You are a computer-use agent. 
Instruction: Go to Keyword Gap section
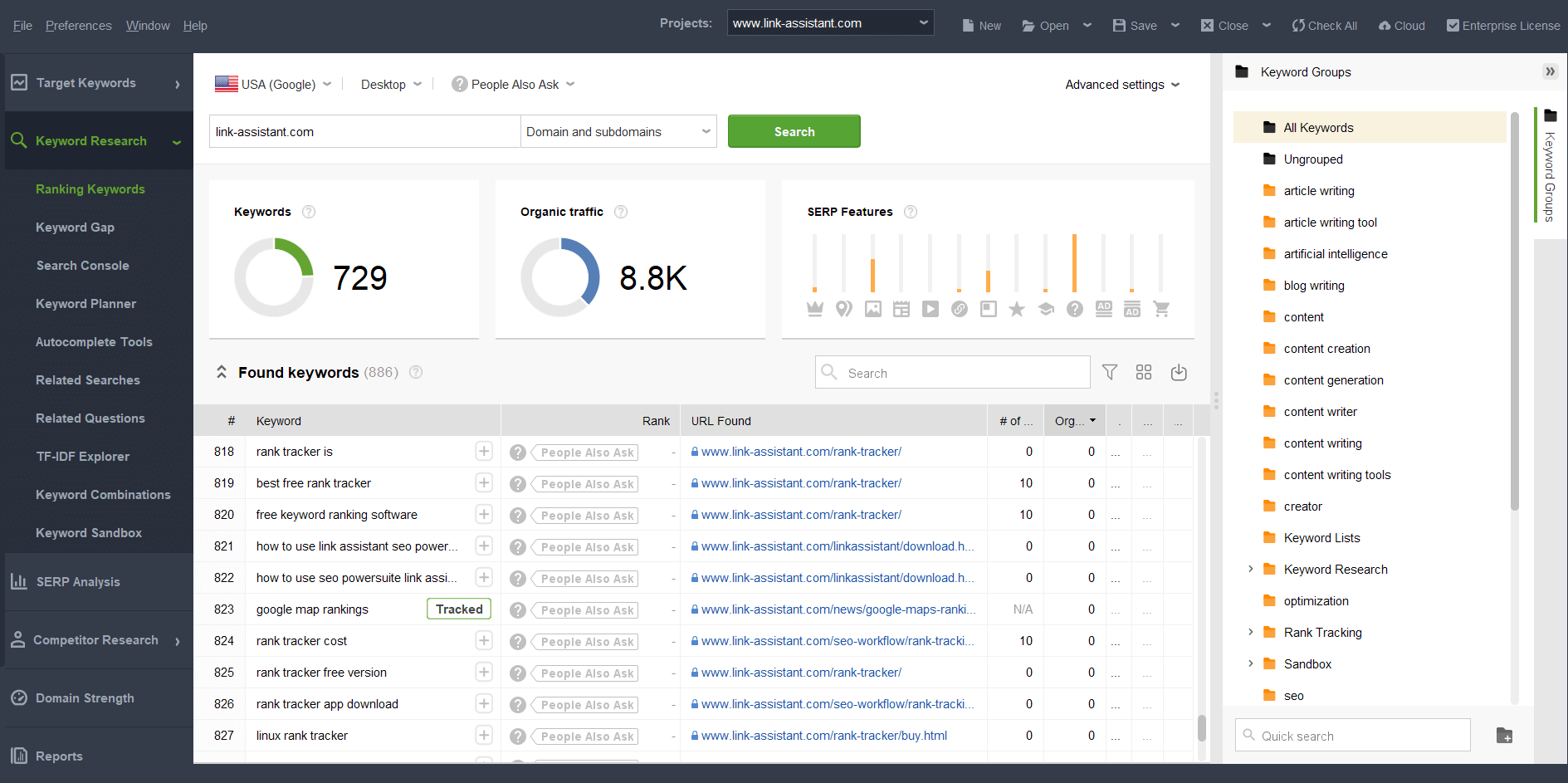tap(75, 227)
